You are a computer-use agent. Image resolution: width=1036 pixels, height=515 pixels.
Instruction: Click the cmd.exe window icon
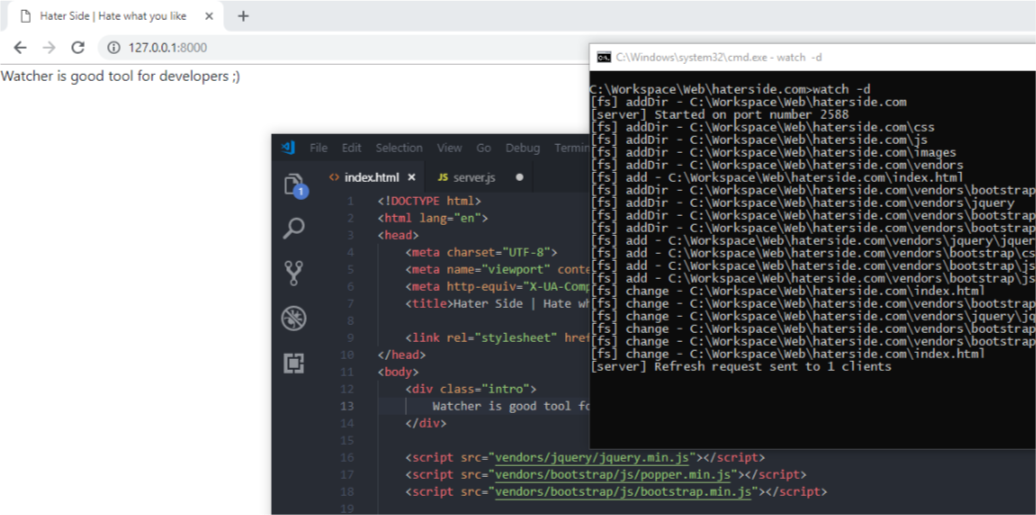603,58
